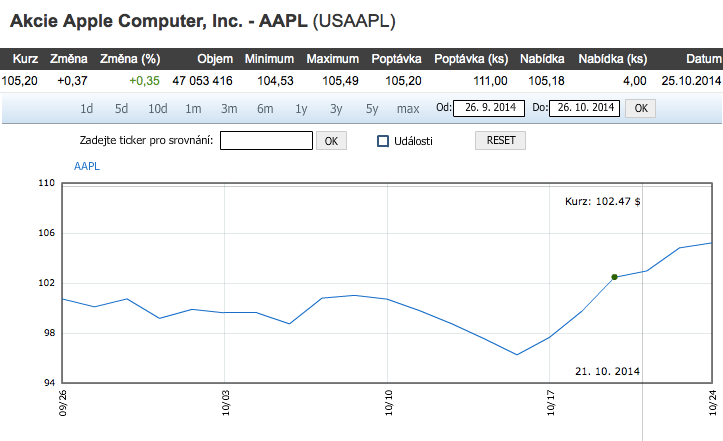
Task: Click the Objem column header
Action: tap(215, 59)
